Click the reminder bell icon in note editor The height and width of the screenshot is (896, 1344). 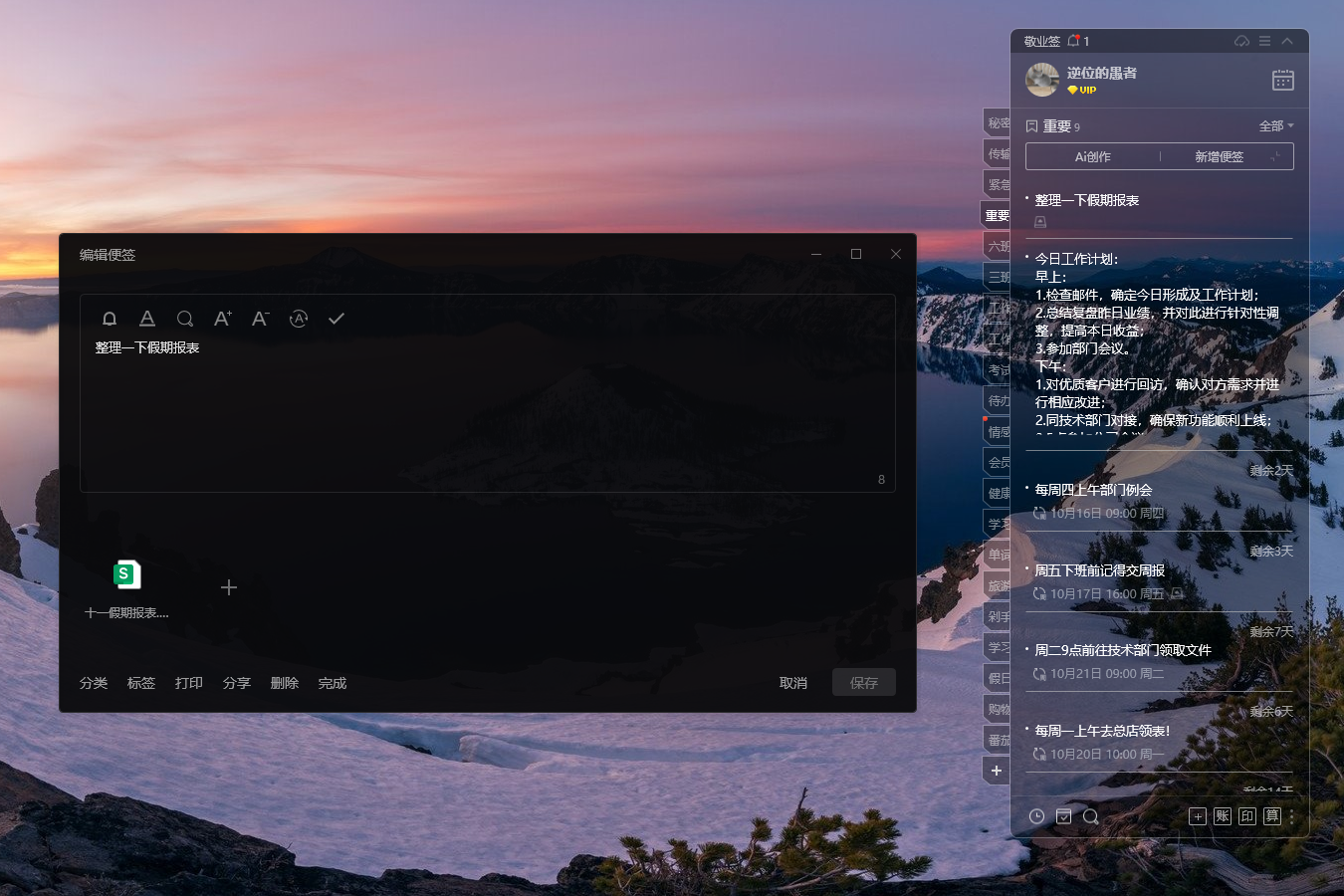pyautogui.click(x=110, y=319)
